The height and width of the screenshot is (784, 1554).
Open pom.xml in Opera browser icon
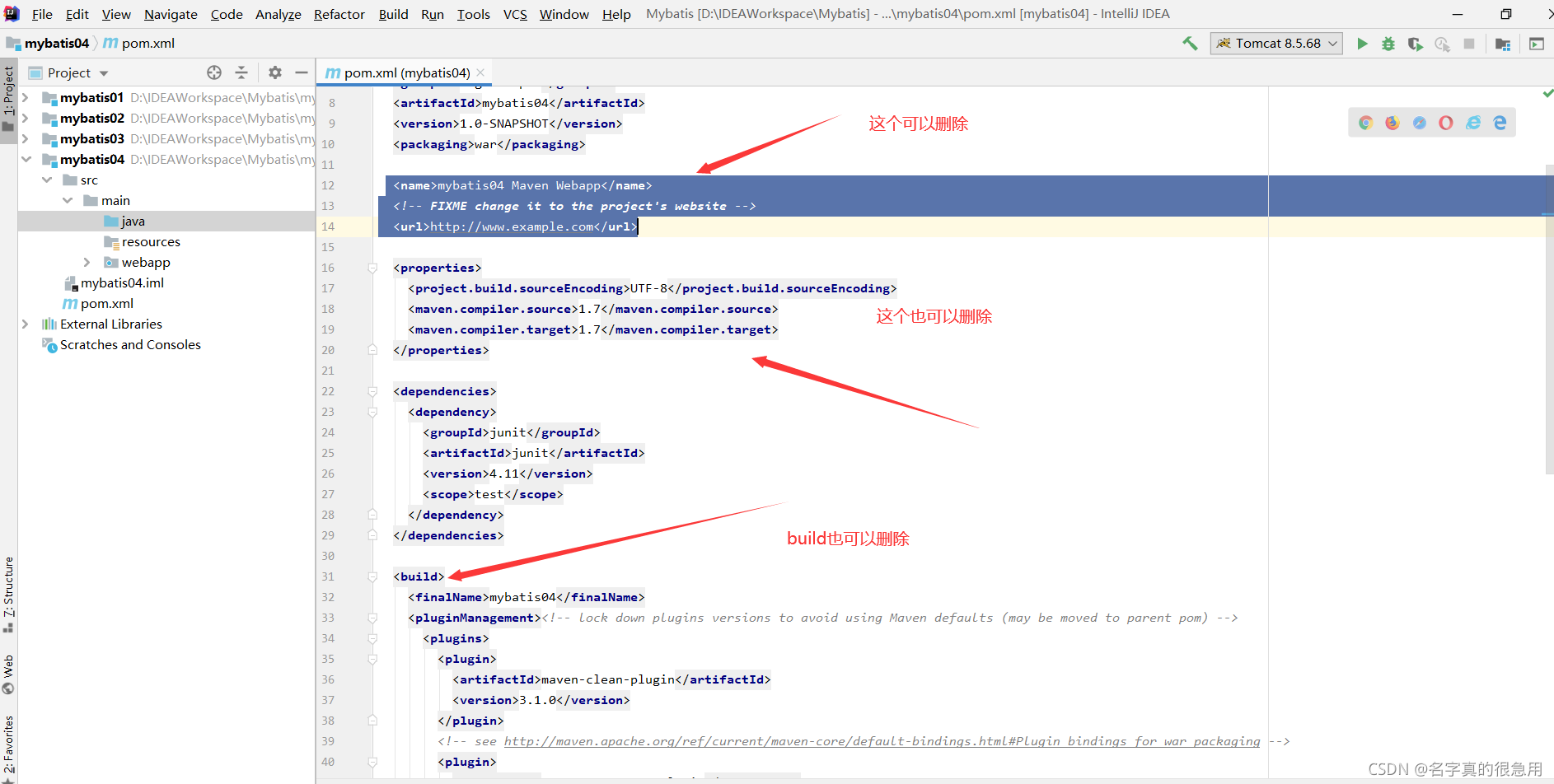1446,123
